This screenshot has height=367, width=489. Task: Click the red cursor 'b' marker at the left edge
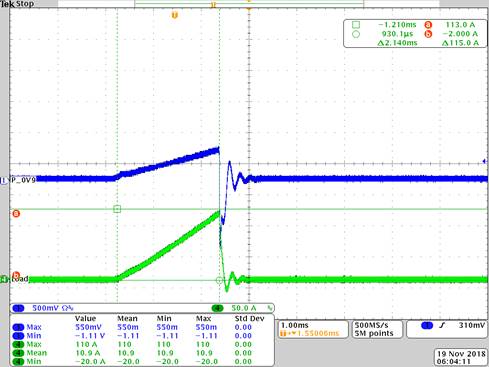coord(16,275)
